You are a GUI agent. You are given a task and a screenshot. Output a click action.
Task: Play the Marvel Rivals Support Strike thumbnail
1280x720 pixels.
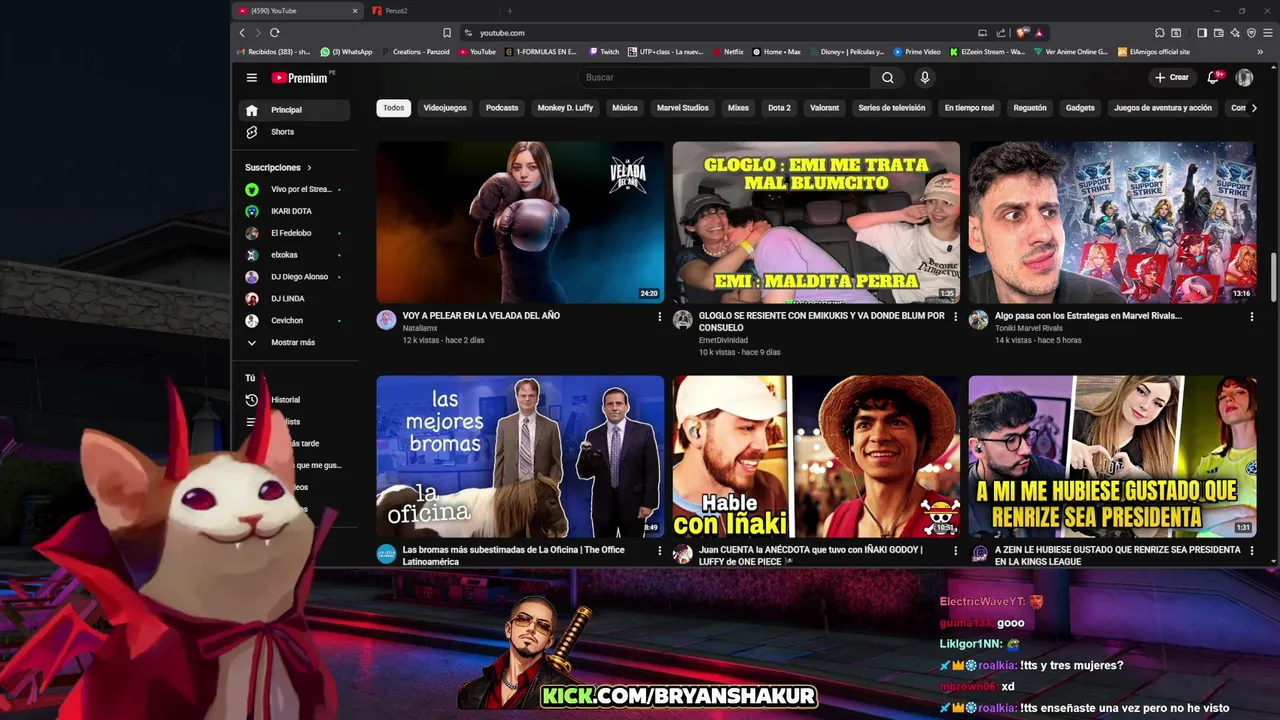[1112, 222]
